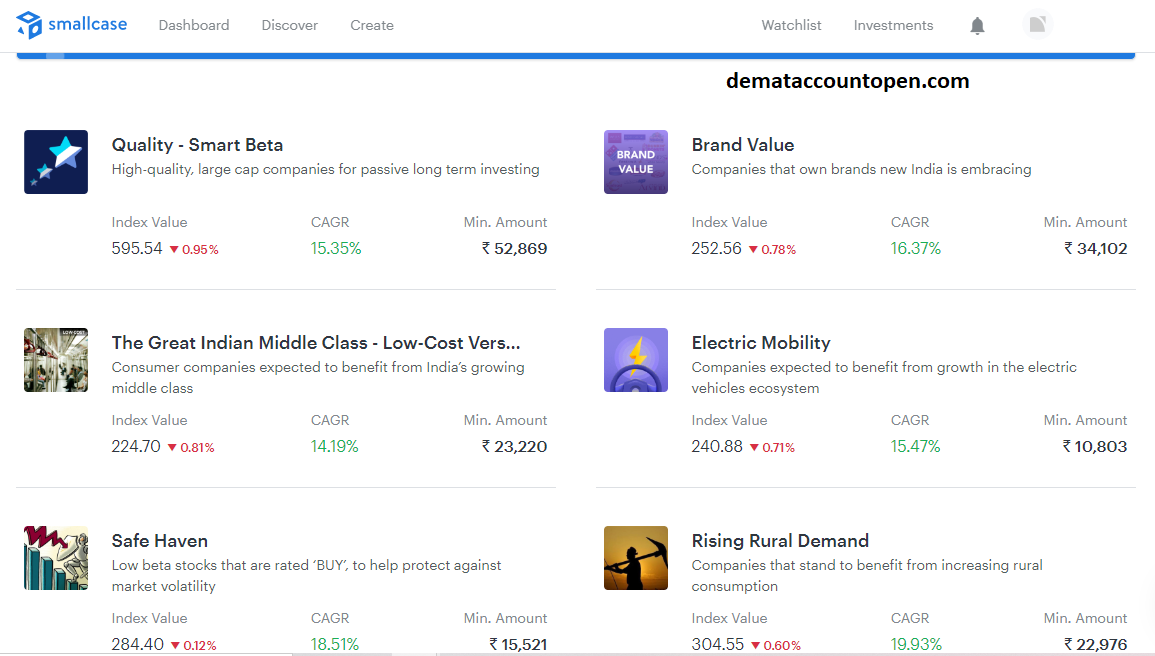This screenshot has width=1155, height=656.
Task: Click Rising Rural Demand CAGR 19.93%
Action: point(916,644)
